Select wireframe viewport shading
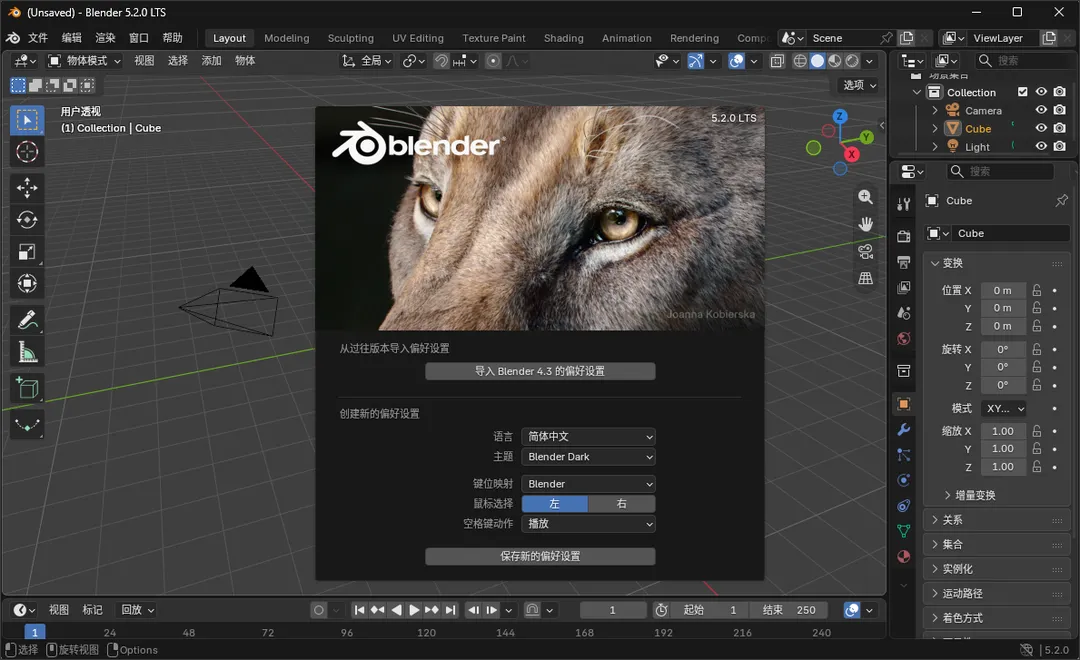The width and height of the screenshot is (1080, 660). click(800, 61)
